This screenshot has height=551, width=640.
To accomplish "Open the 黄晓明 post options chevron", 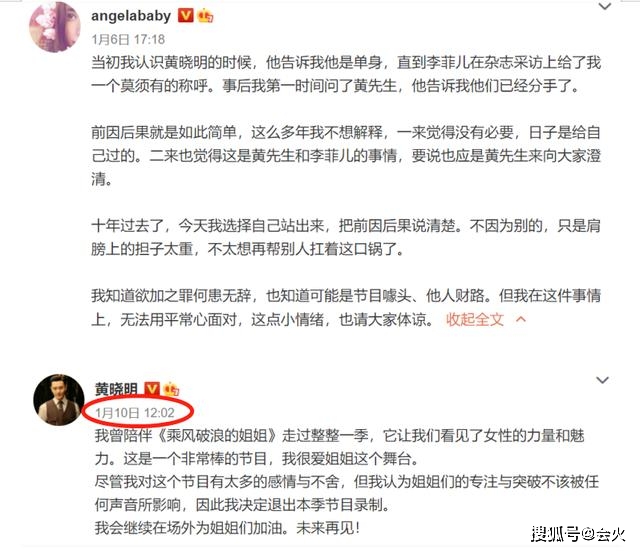I will (x=602, y=380).
